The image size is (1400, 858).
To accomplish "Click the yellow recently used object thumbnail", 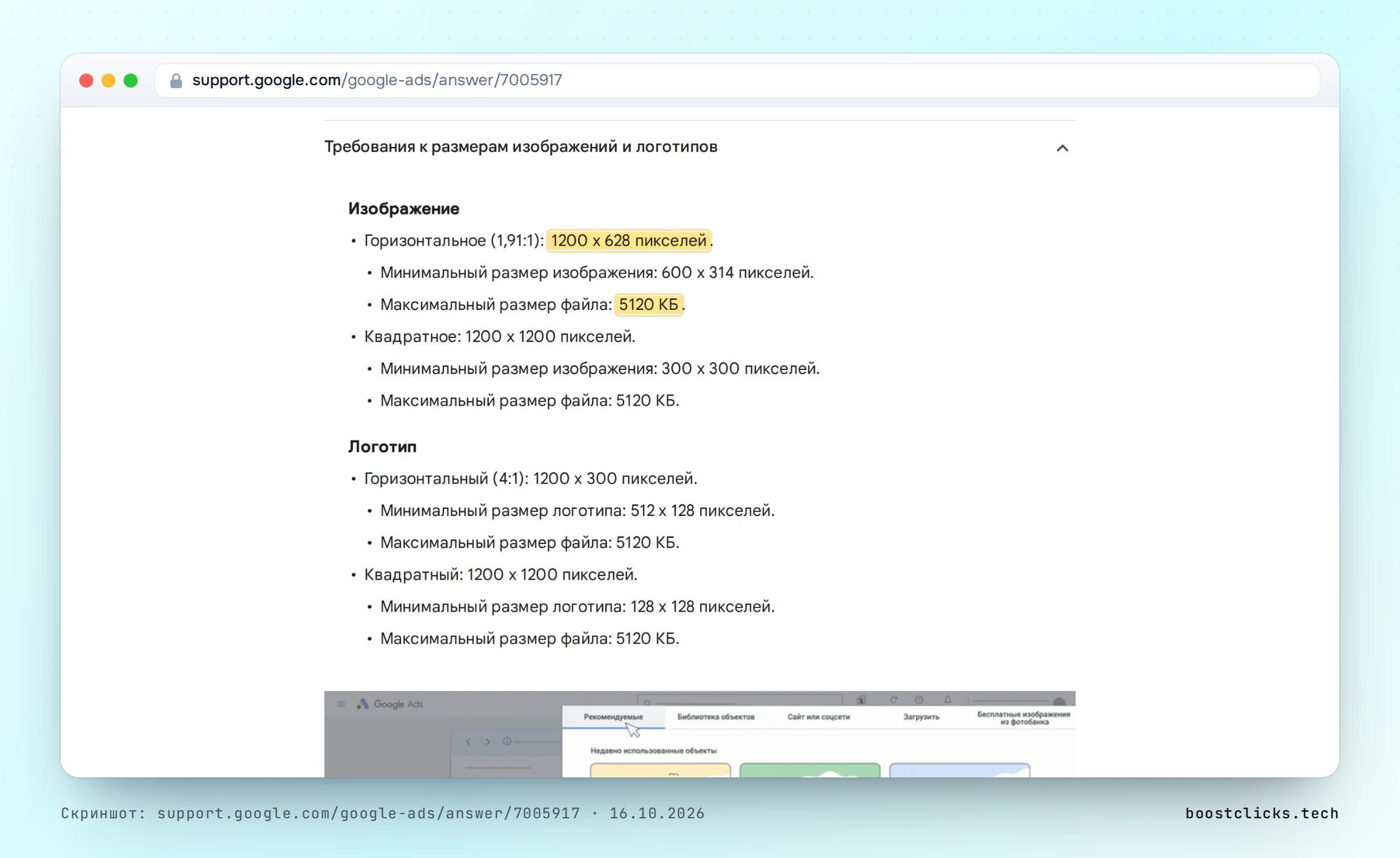I will [660, 770].
